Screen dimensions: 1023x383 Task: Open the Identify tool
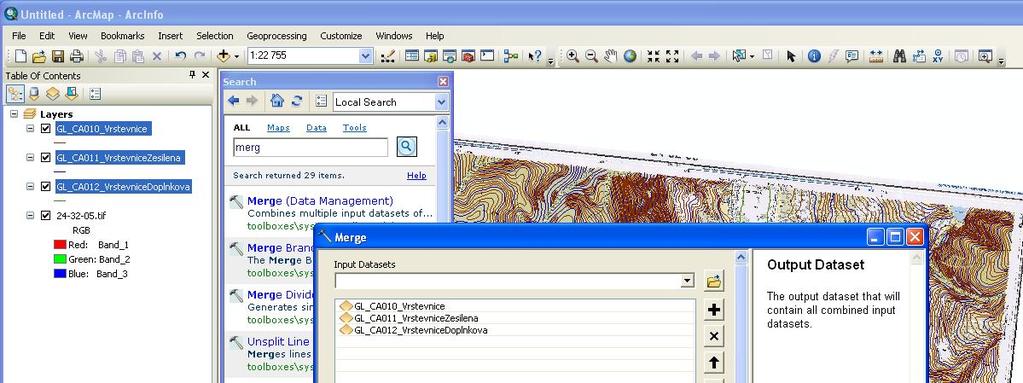814,56
